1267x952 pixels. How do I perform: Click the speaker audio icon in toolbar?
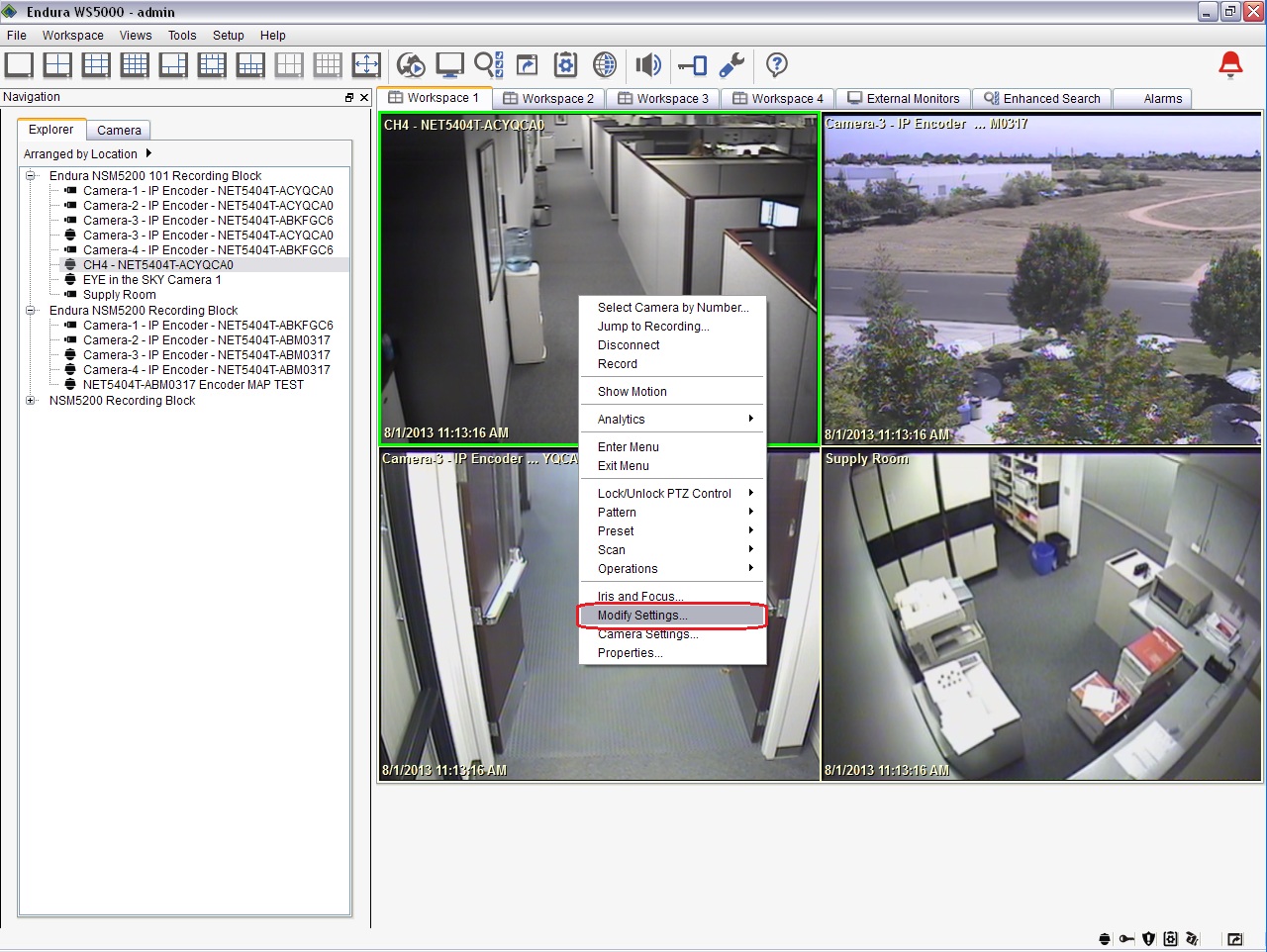[x=647, y=65]
